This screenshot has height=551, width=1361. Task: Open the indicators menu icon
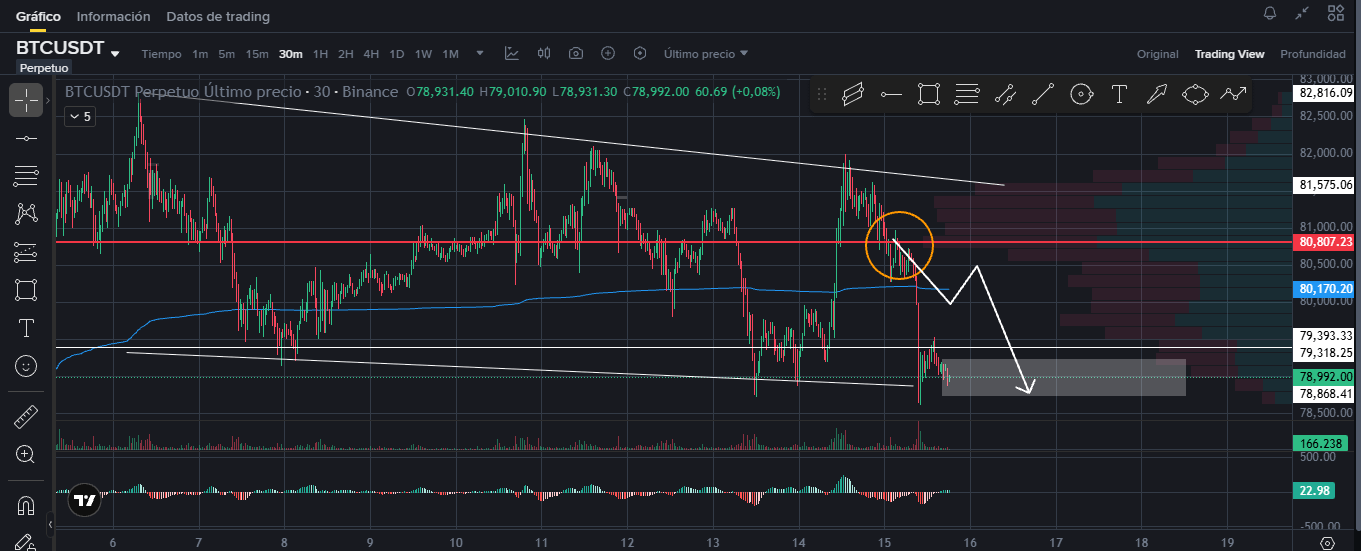tap(512, 53)
